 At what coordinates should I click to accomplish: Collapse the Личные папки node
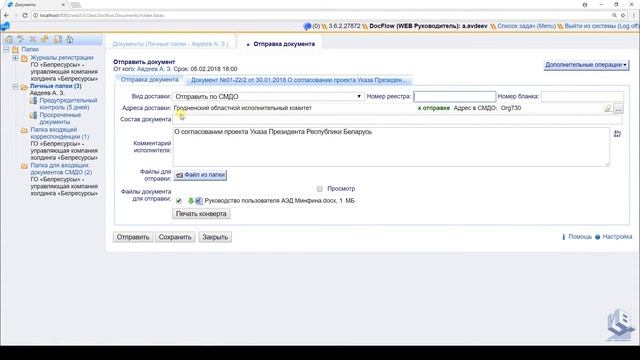pyautogui.click(x=15, y=87)
